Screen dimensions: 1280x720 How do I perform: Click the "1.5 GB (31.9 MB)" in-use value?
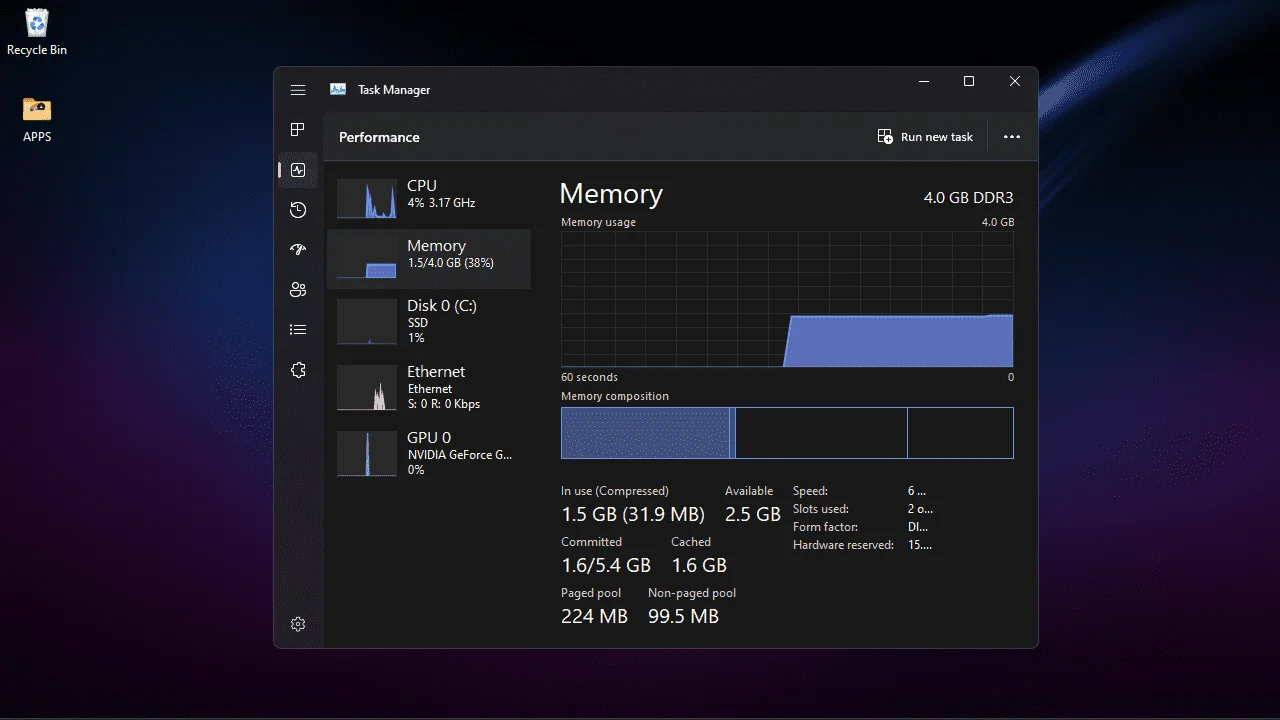coord(633,514)
